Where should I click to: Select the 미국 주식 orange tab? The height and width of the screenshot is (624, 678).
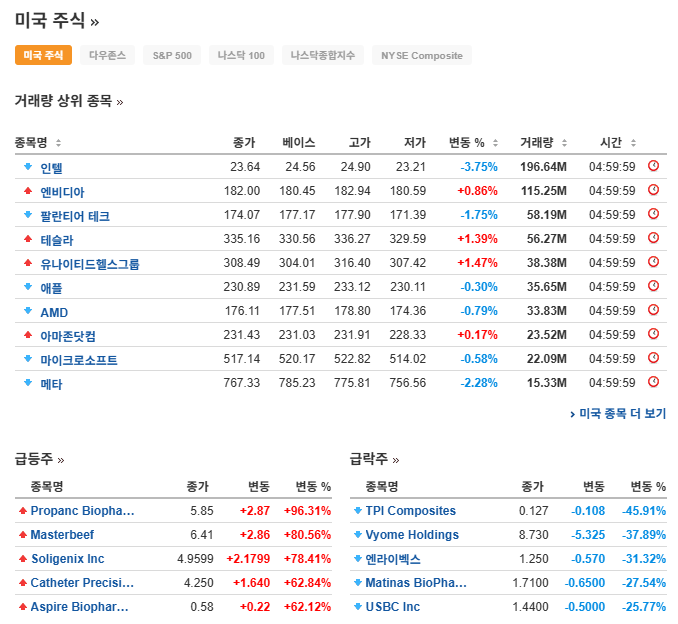pyautogui.click(x=43, y=55)
